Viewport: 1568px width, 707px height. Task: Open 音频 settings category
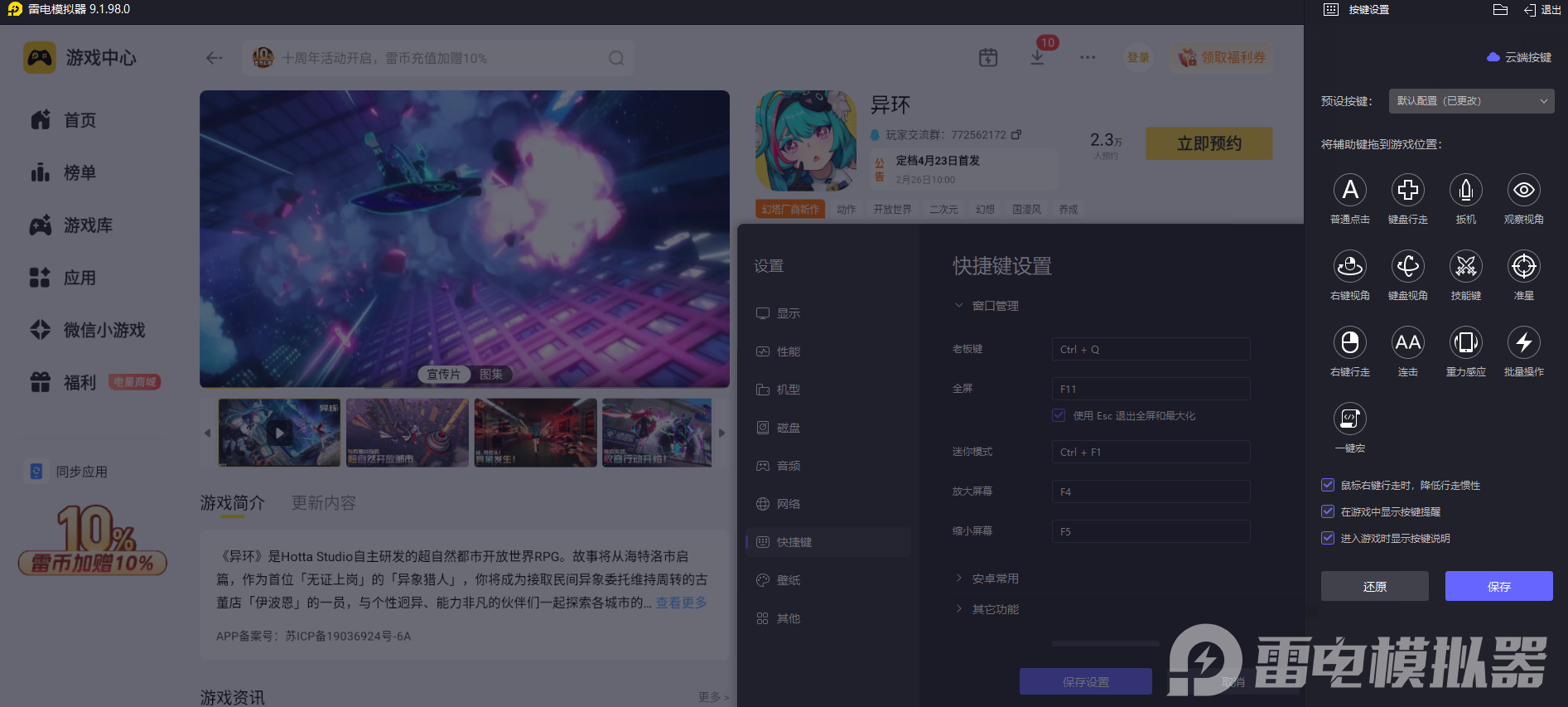click(828, 466)
